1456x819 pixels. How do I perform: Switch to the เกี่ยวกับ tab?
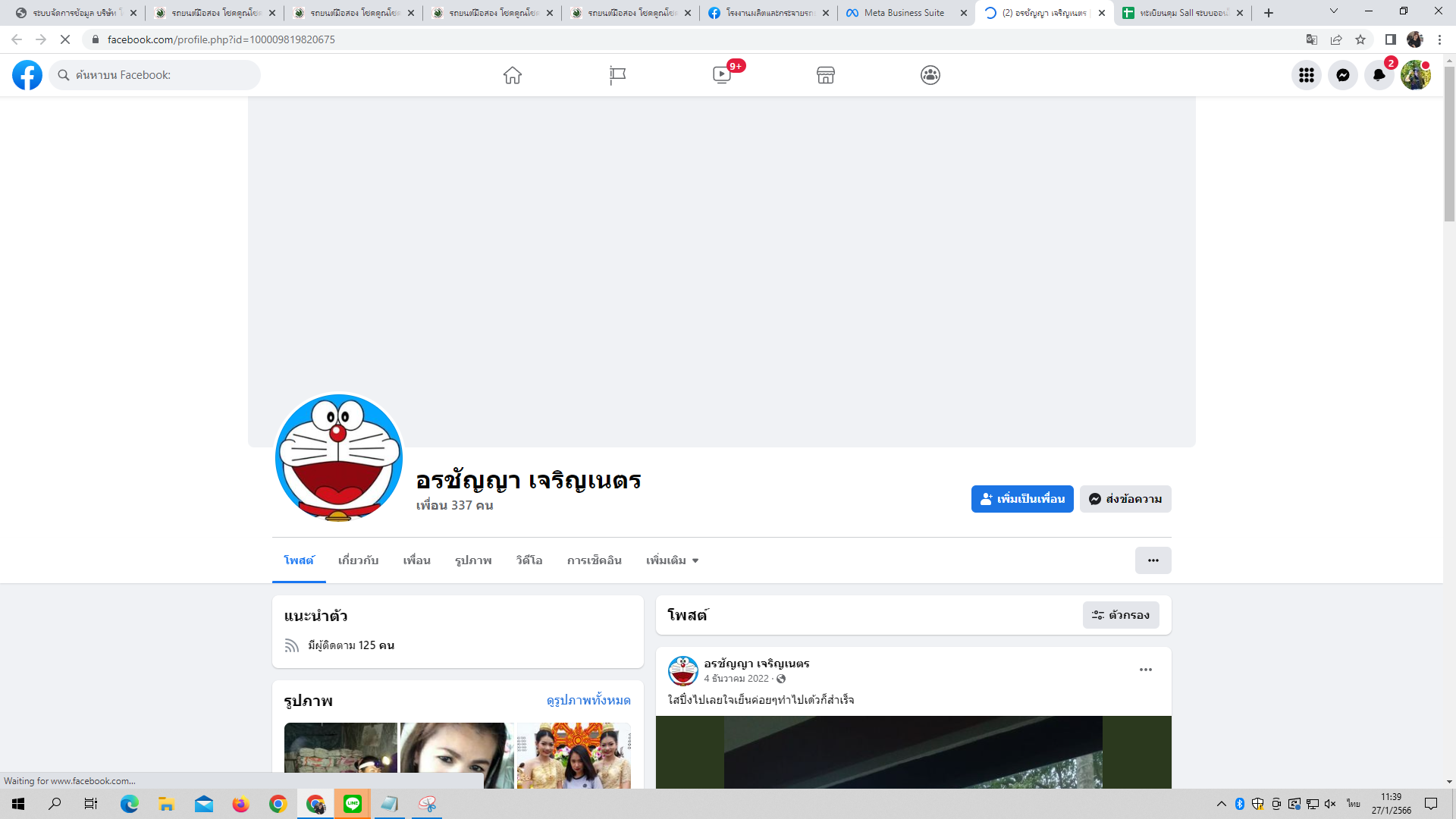click(358, 560)
